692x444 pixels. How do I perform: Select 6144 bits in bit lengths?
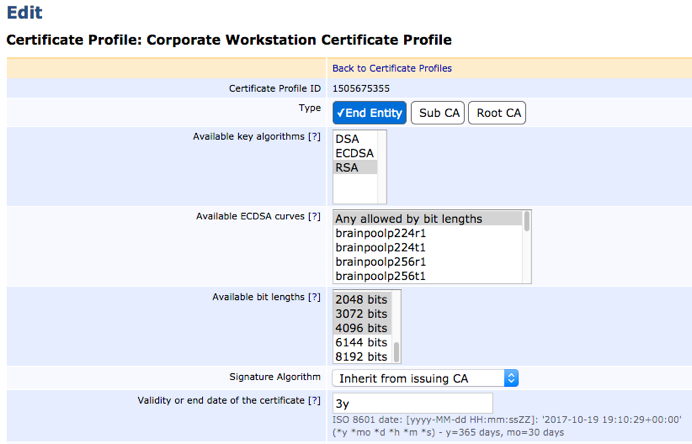pyautogui.click(x=361, y=342)
